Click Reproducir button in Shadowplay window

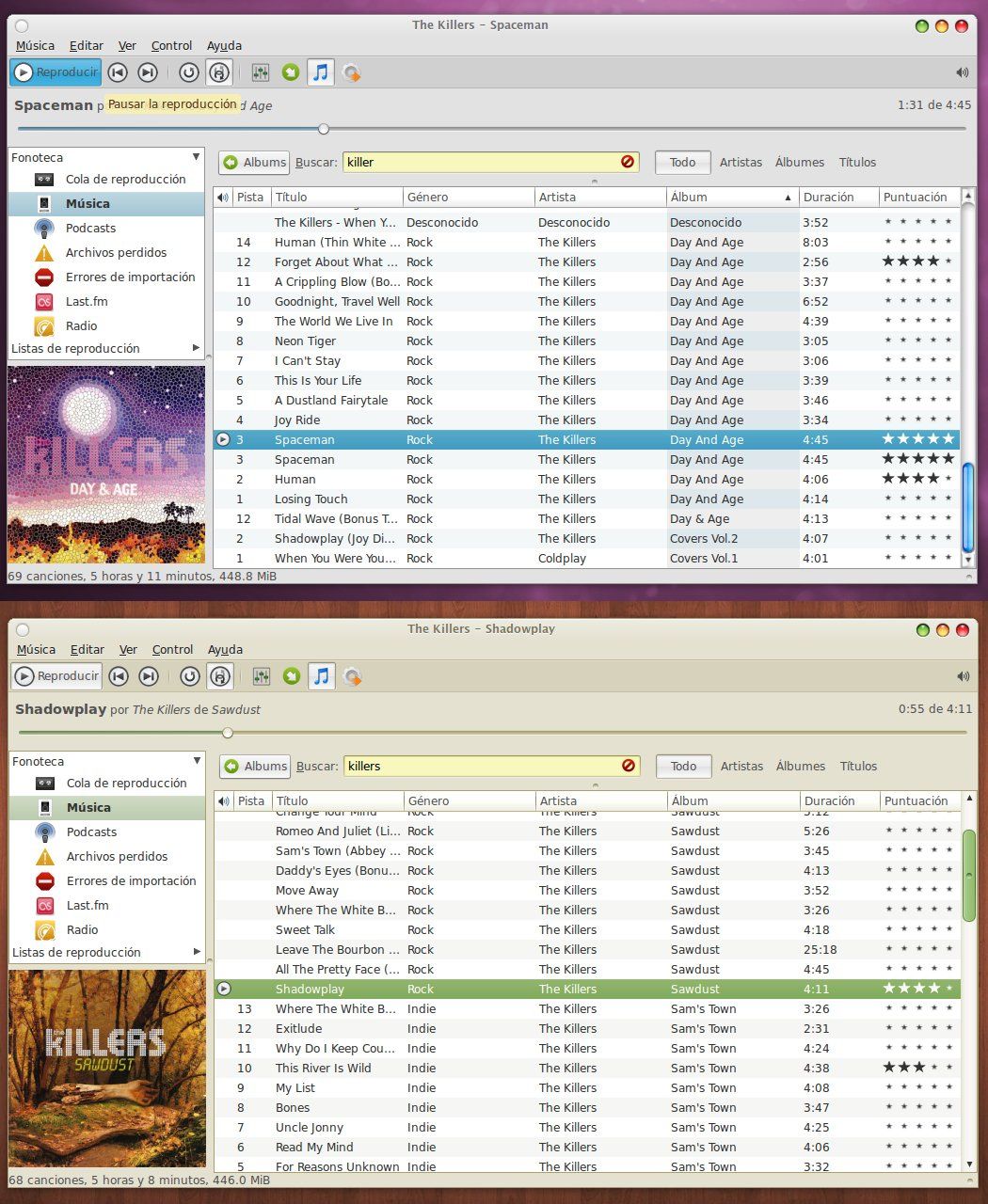coord(56,676)
